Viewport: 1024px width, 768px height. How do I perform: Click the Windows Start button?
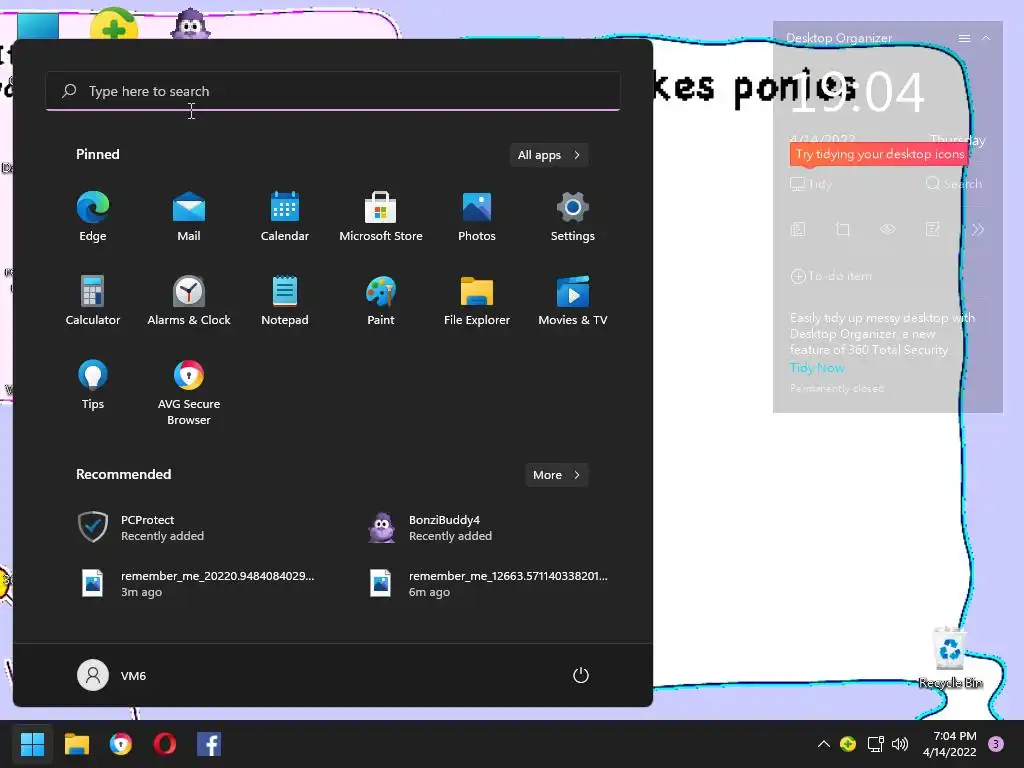[32, 744]
